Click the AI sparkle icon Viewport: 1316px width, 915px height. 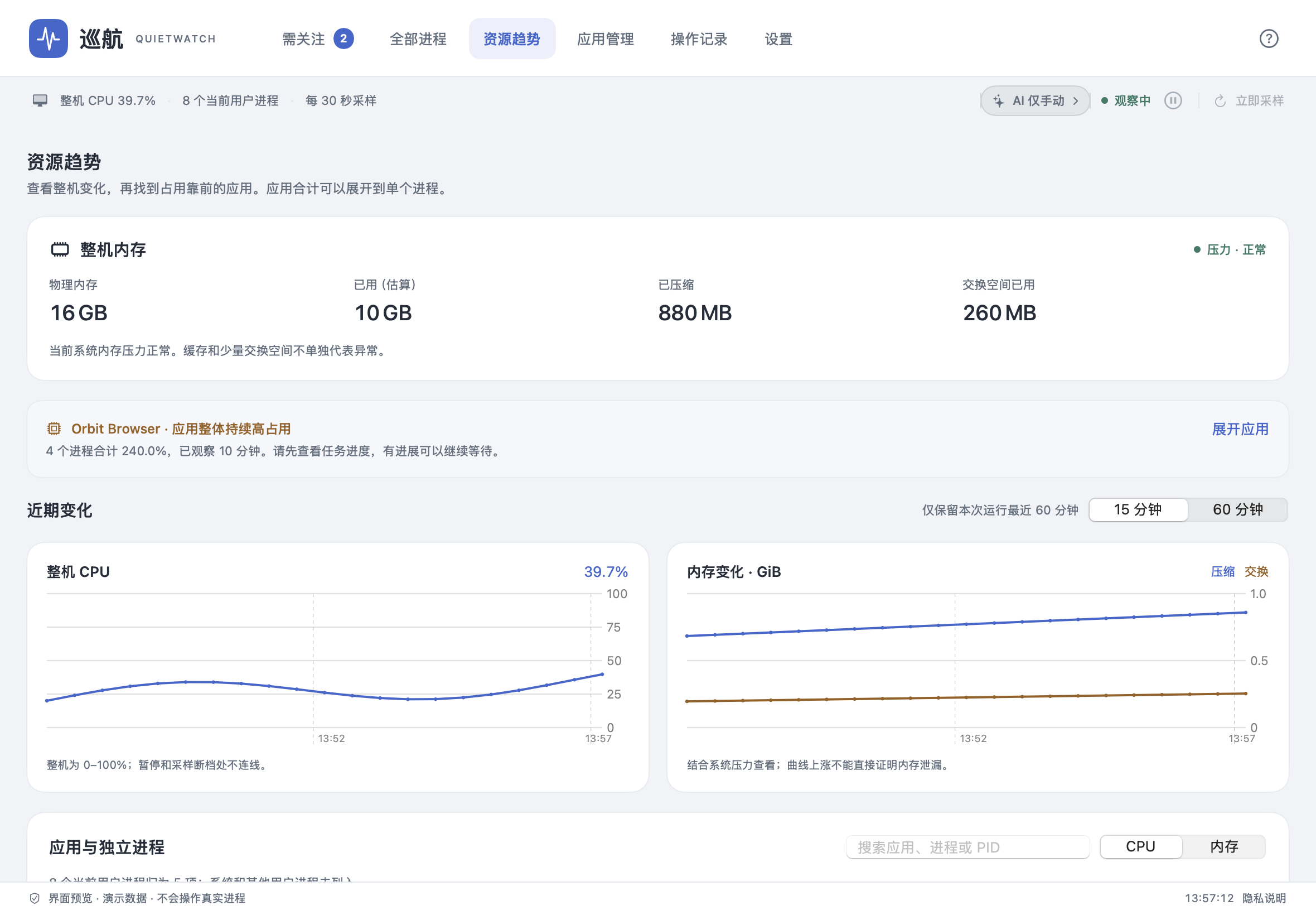999,101
